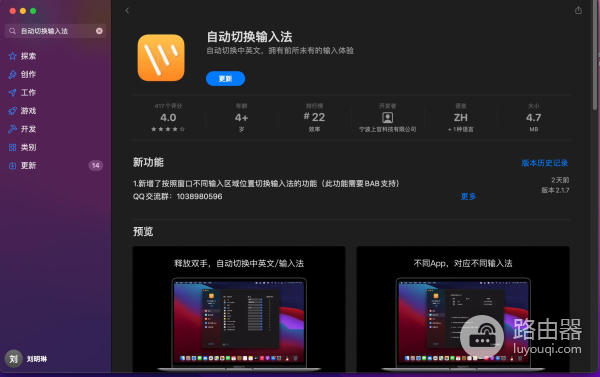Image resolution: width=600 pixels, height=377 pixels.
Task: Click the green window zoom button
Action: [x=33, y=11]
